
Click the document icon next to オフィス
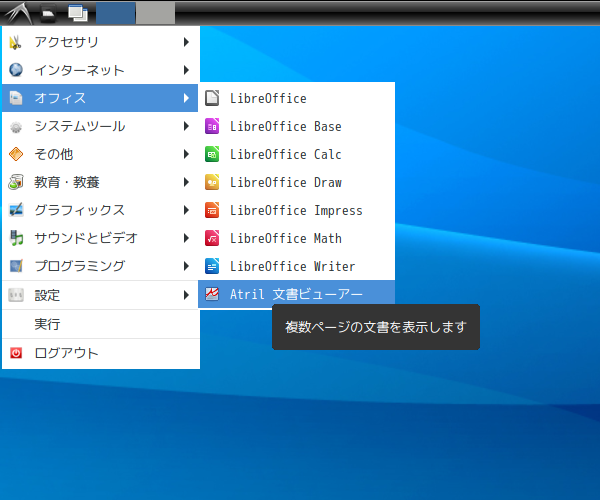[x=16, y=98]
